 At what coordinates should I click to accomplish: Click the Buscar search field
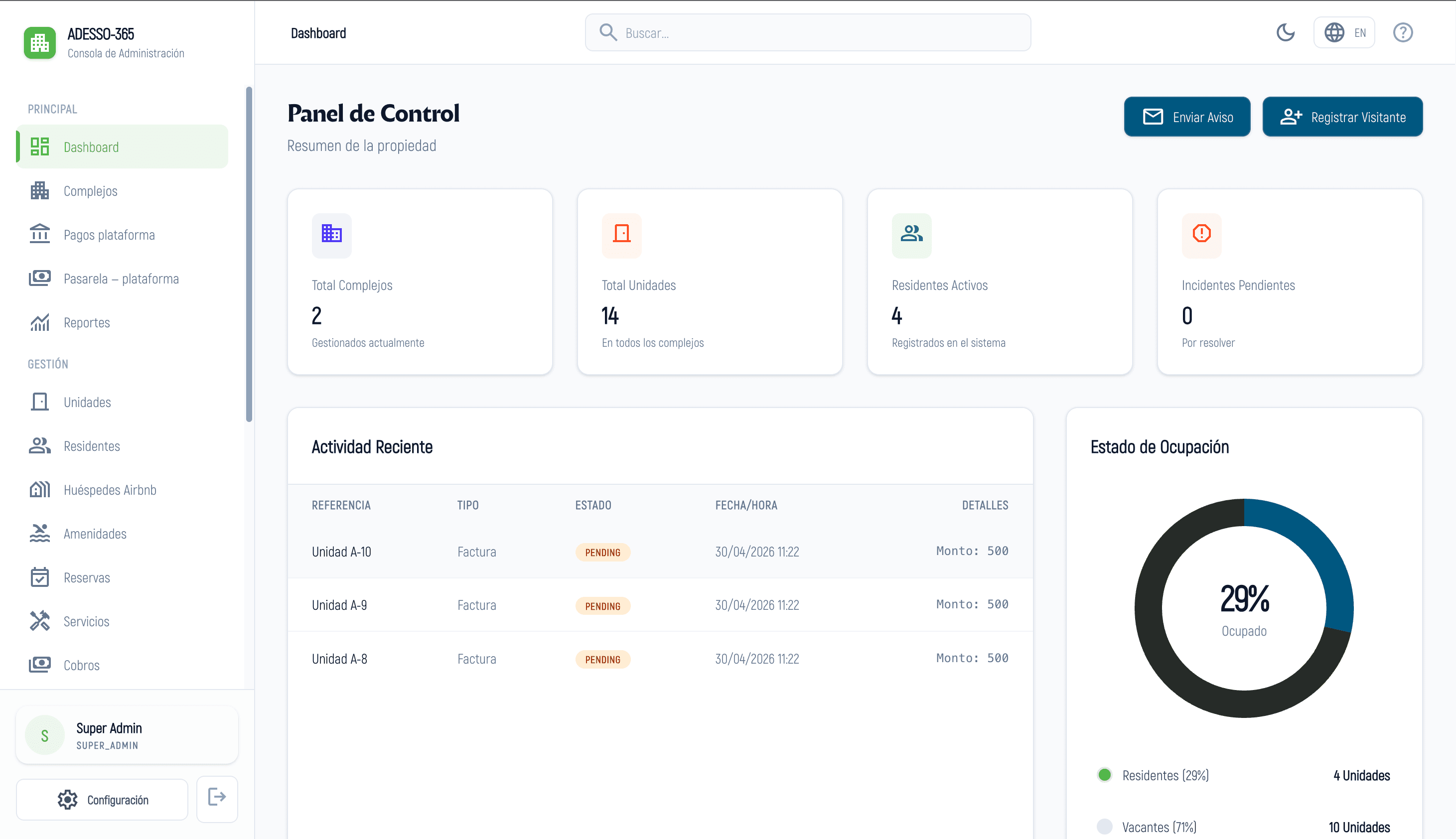pyautogui.click(x=808, y=33)
